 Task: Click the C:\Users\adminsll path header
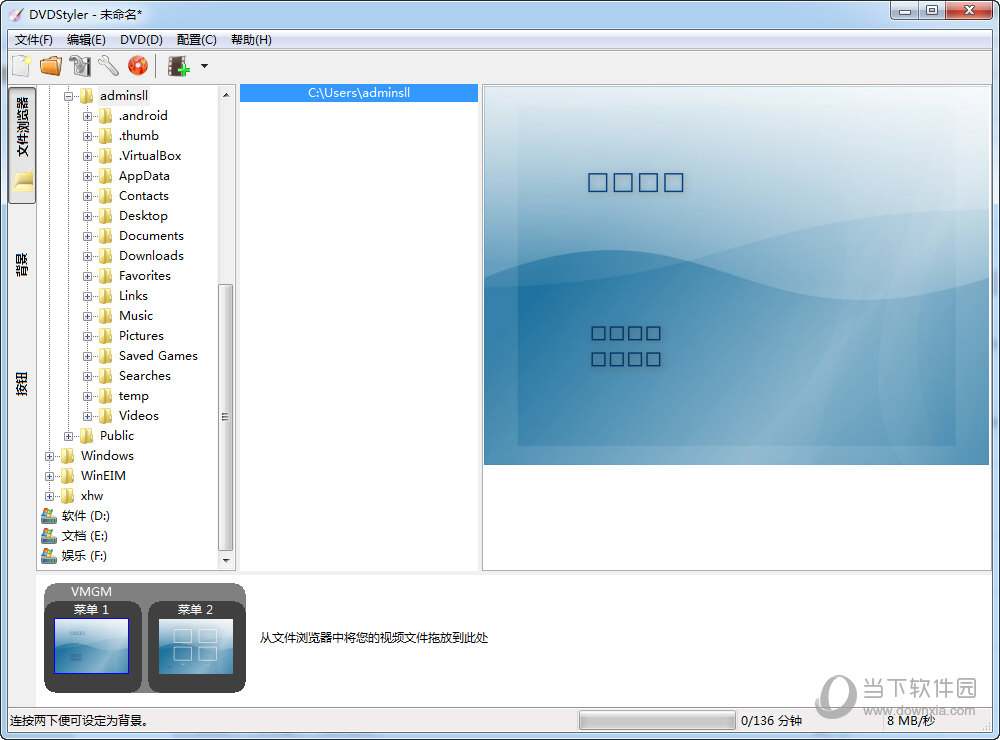click(x=359, y=93)
